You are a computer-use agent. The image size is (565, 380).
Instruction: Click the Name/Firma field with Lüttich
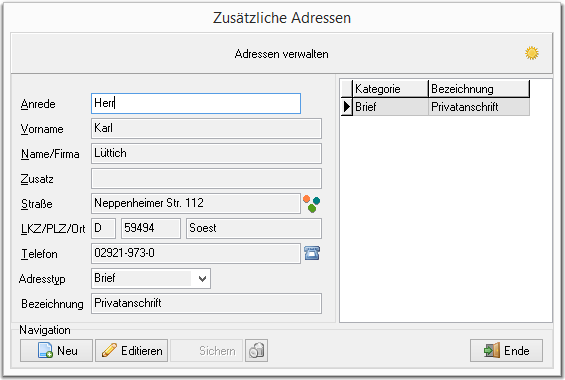206,154
